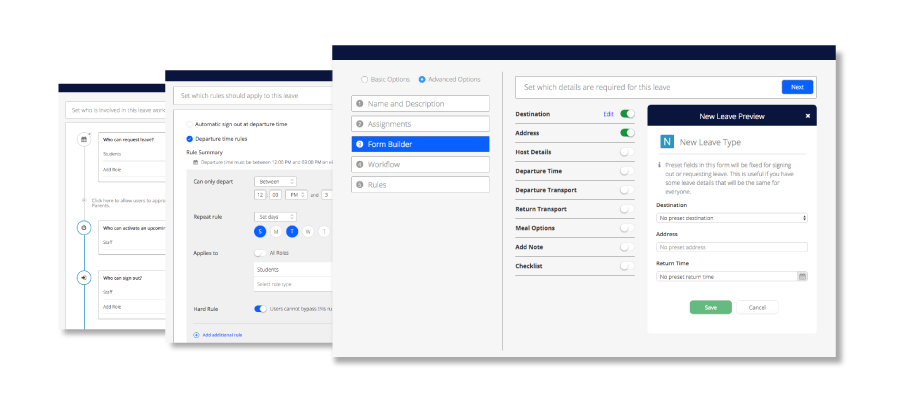Click step 4 number icon for Workflow

click(359, 165)
